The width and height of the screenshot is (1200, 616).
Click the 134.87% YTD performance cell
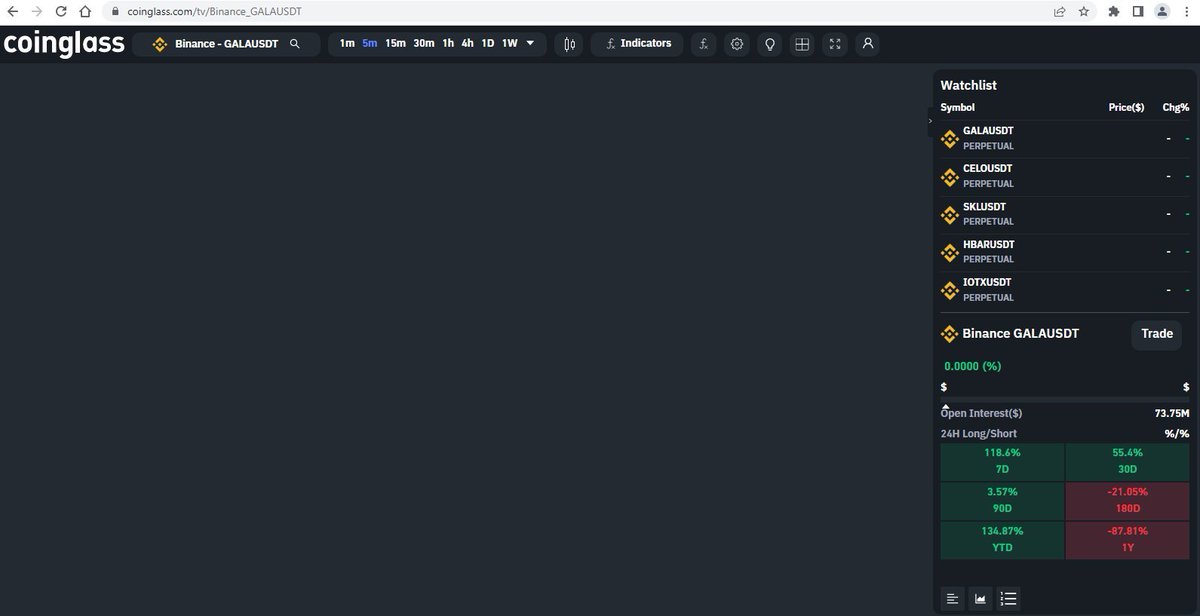pyautogui.click(x=1002, y=540)
